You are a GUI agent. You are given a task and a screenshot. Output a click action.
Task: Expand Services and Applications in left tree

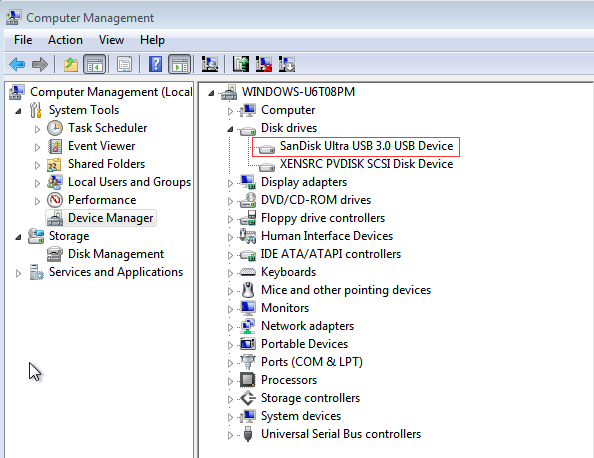click(x=18, y=273)
